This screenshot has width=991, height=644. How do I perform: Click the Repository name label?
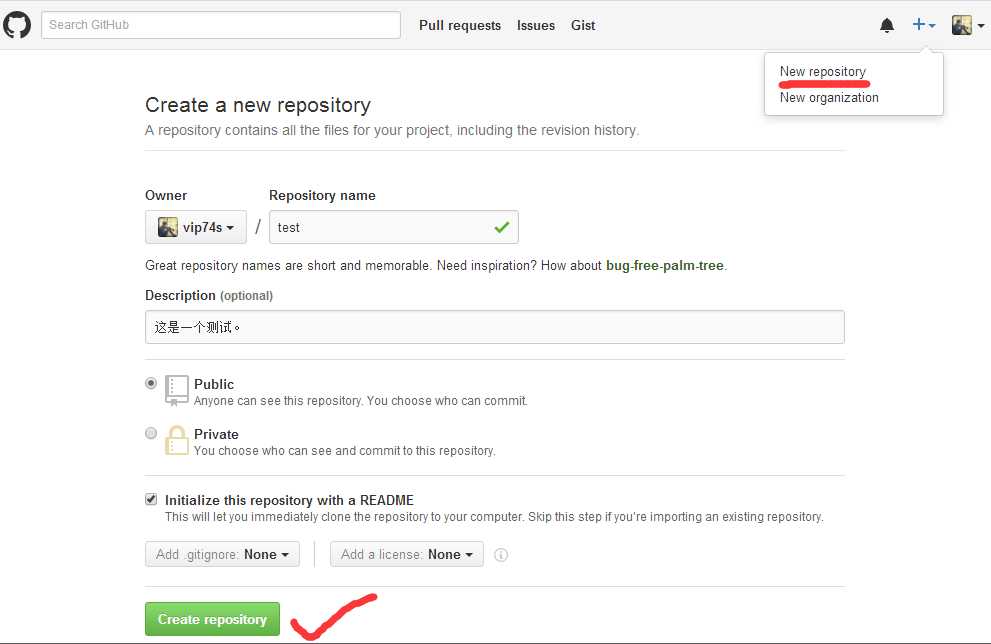[x=322, y=195]
